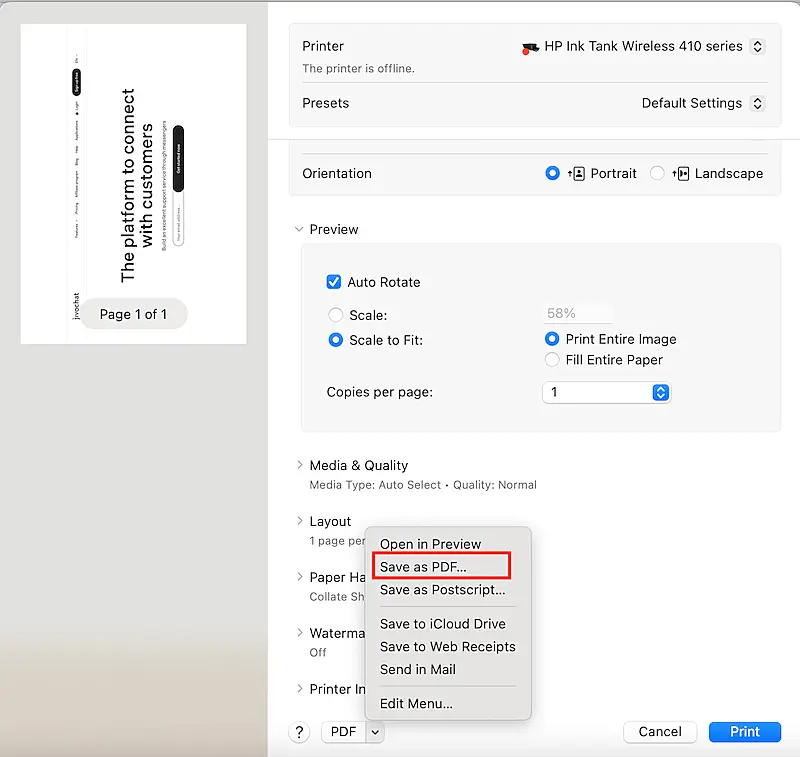This screenshot has width=800, height=757.
Task: Select the Scale radio button
Action: tap(335, 313)
